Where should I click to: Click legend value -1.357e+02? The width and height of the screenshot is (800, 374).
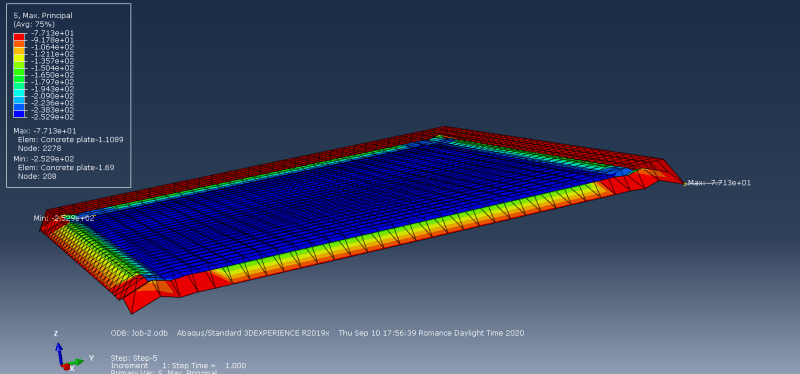click(53, 61)
